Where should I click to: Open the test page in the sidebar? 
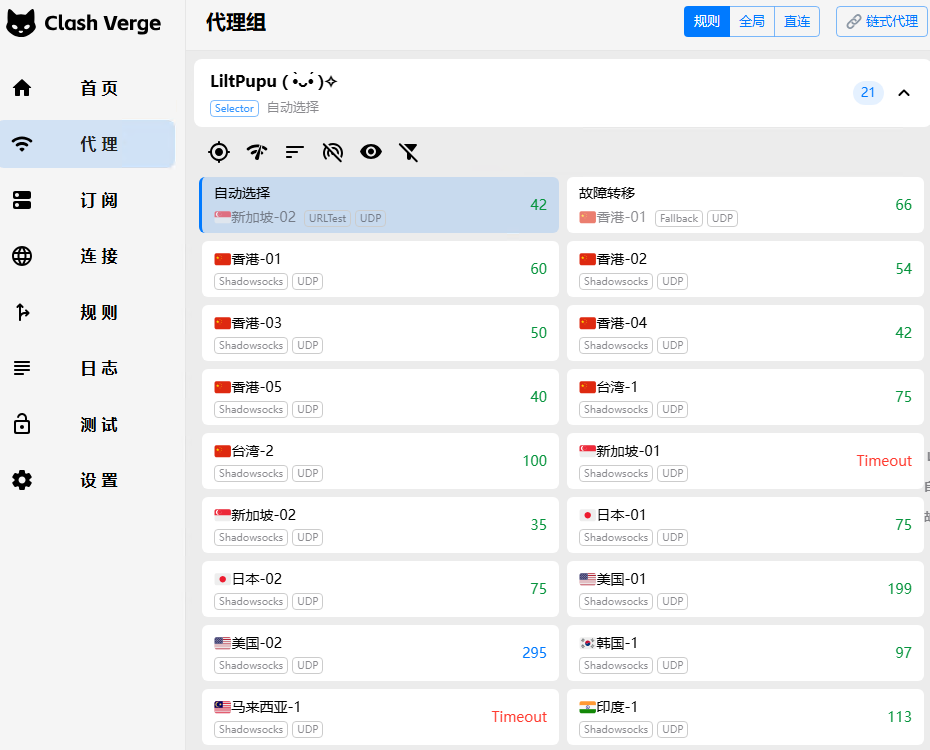click(x=87, y=424)
